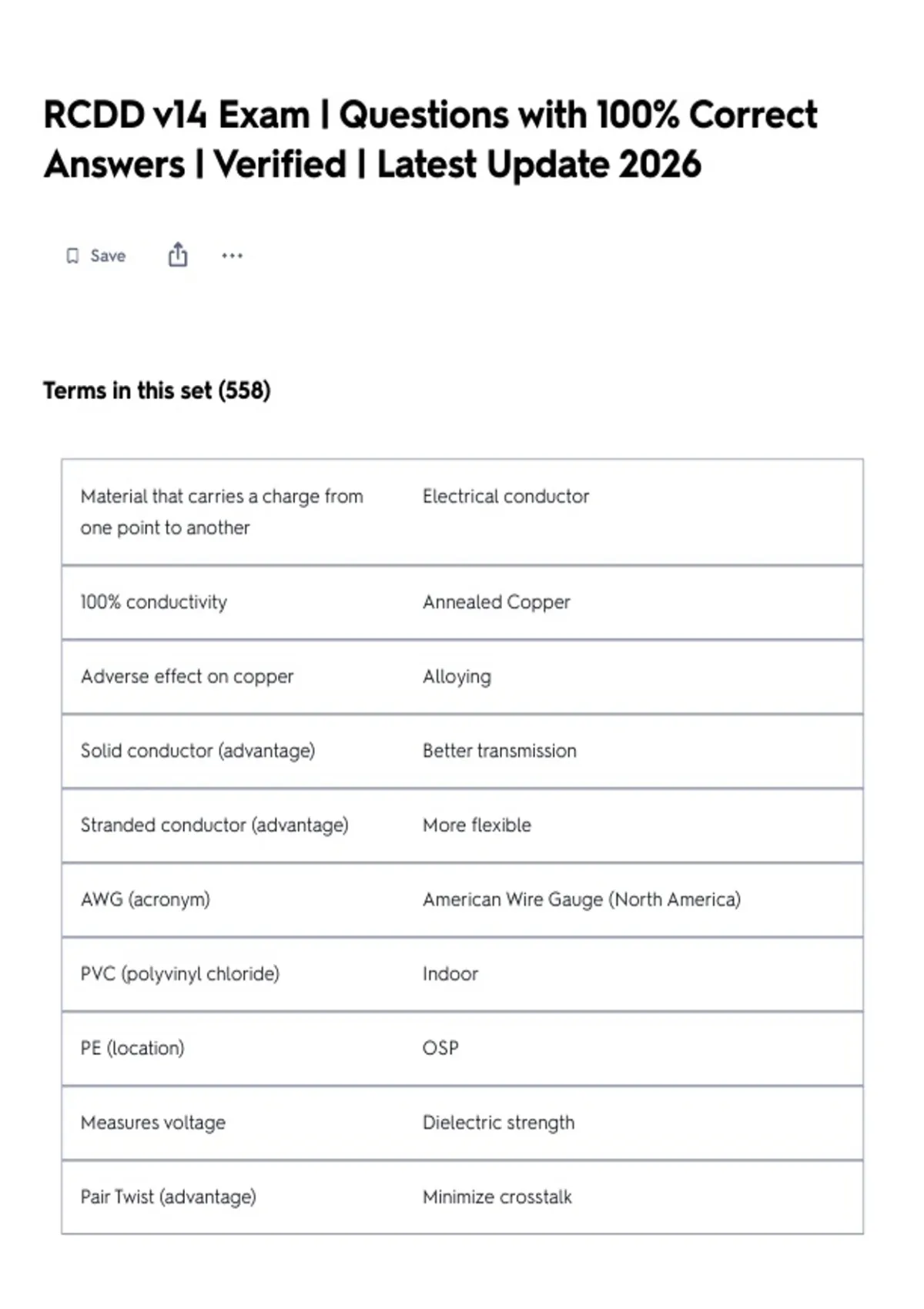Click the 'American Wire Gauge (North America)' definition
The width and height of the screenshot is (924, 1309).
(x=582, y=900)
